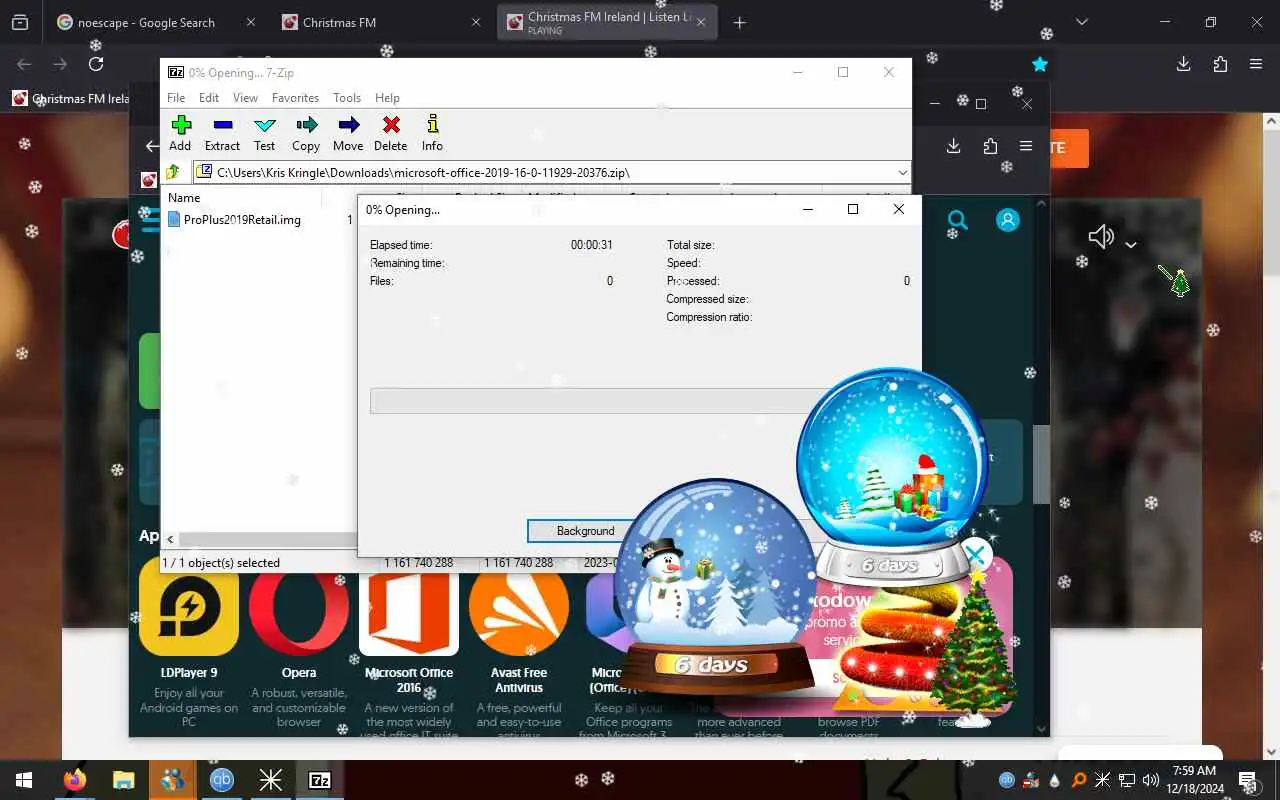1280x800 pixels.
Task: Open the notification center icon
Action: [1247, 780]
